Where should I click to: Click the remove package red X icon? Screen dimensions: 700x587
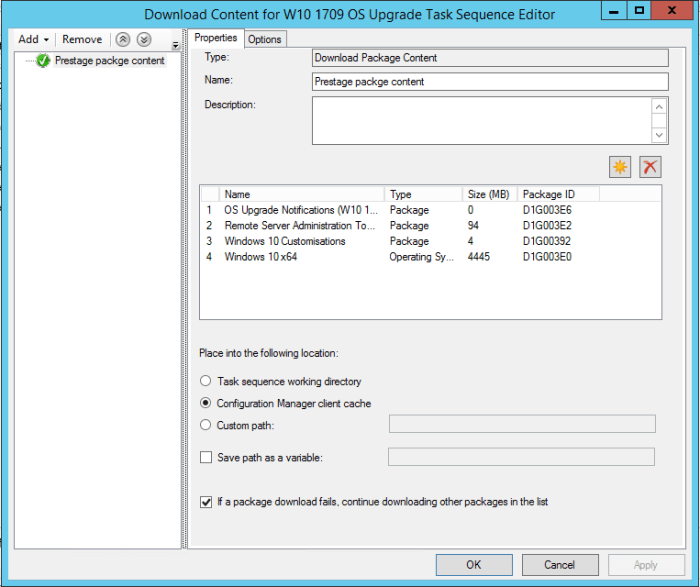(650, 168)
